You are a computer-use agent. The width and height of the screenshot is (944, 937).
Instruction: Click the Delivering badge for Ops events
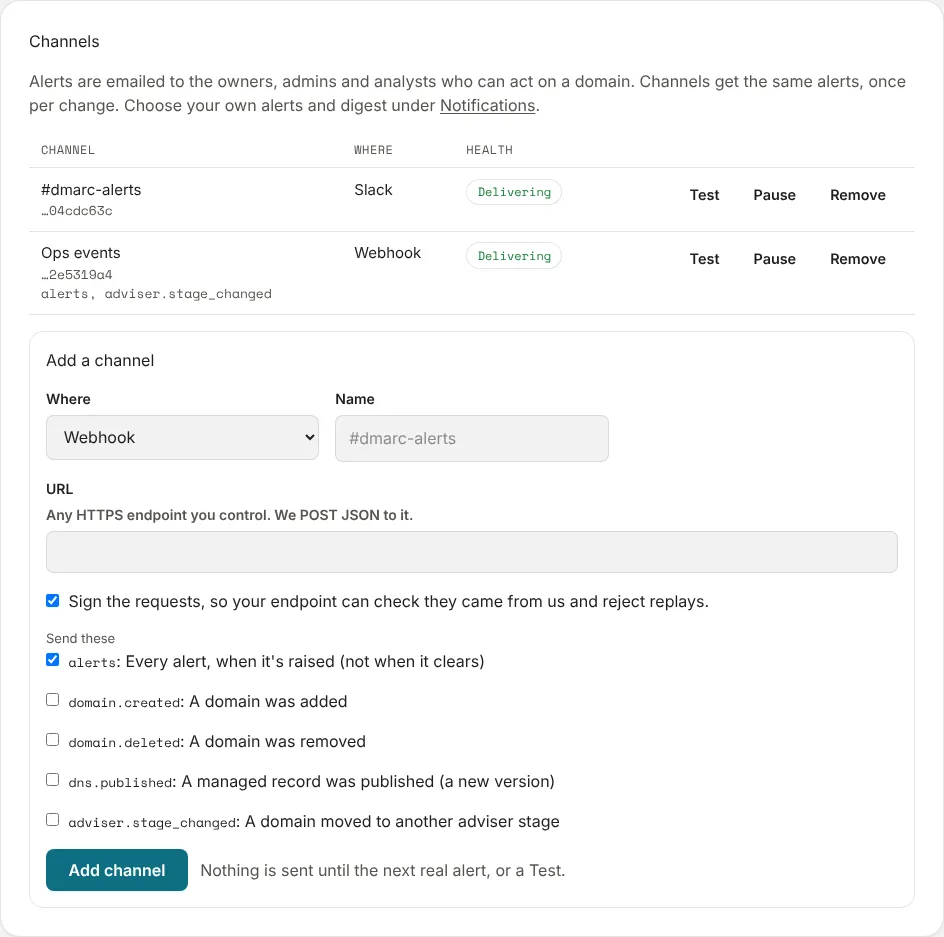pyautogui.click(x=514, y=256)
